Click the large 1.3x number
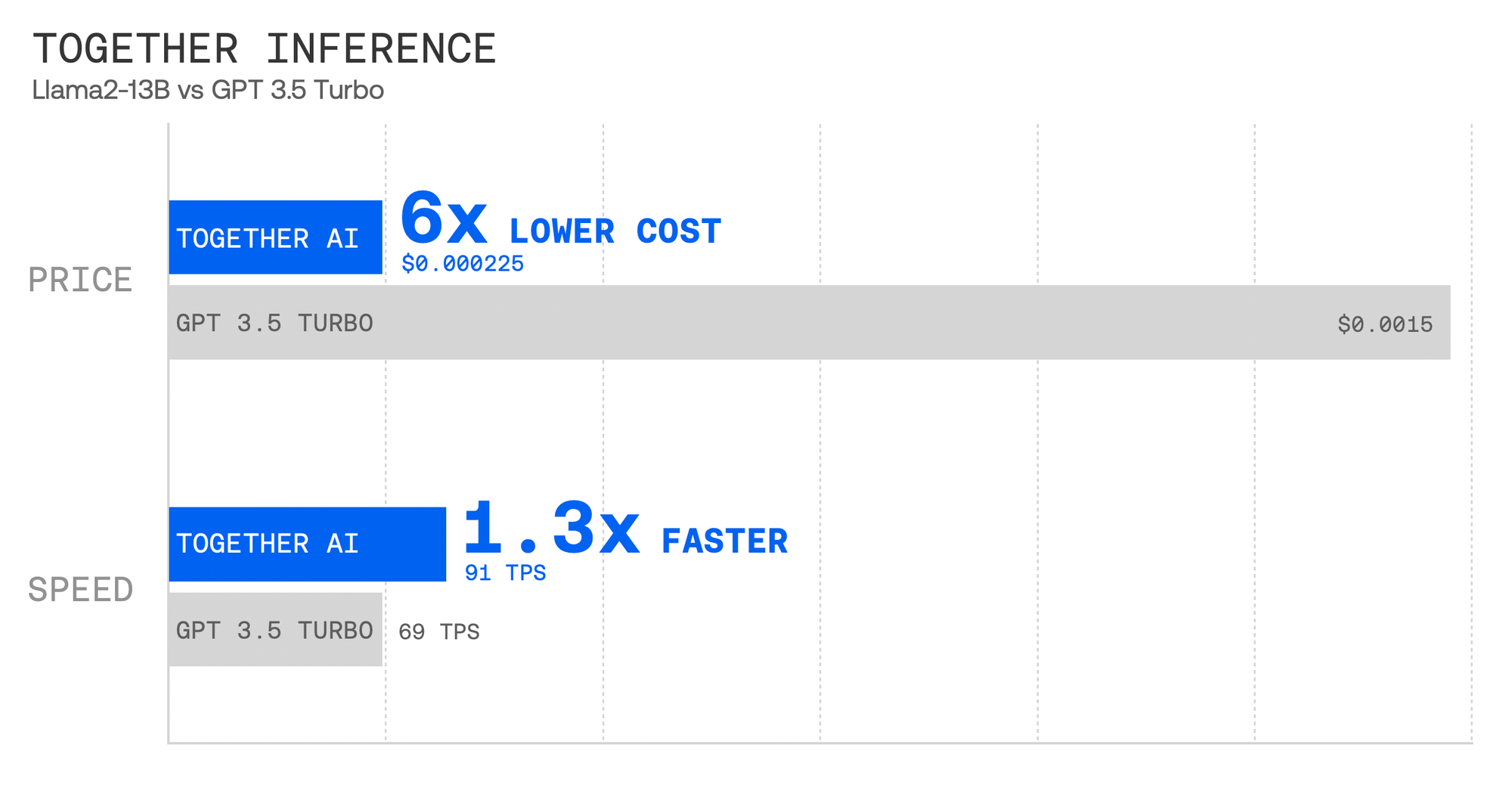Image resolution: width=1512 pixels, height=788 pixels. (x=551, y=529)
